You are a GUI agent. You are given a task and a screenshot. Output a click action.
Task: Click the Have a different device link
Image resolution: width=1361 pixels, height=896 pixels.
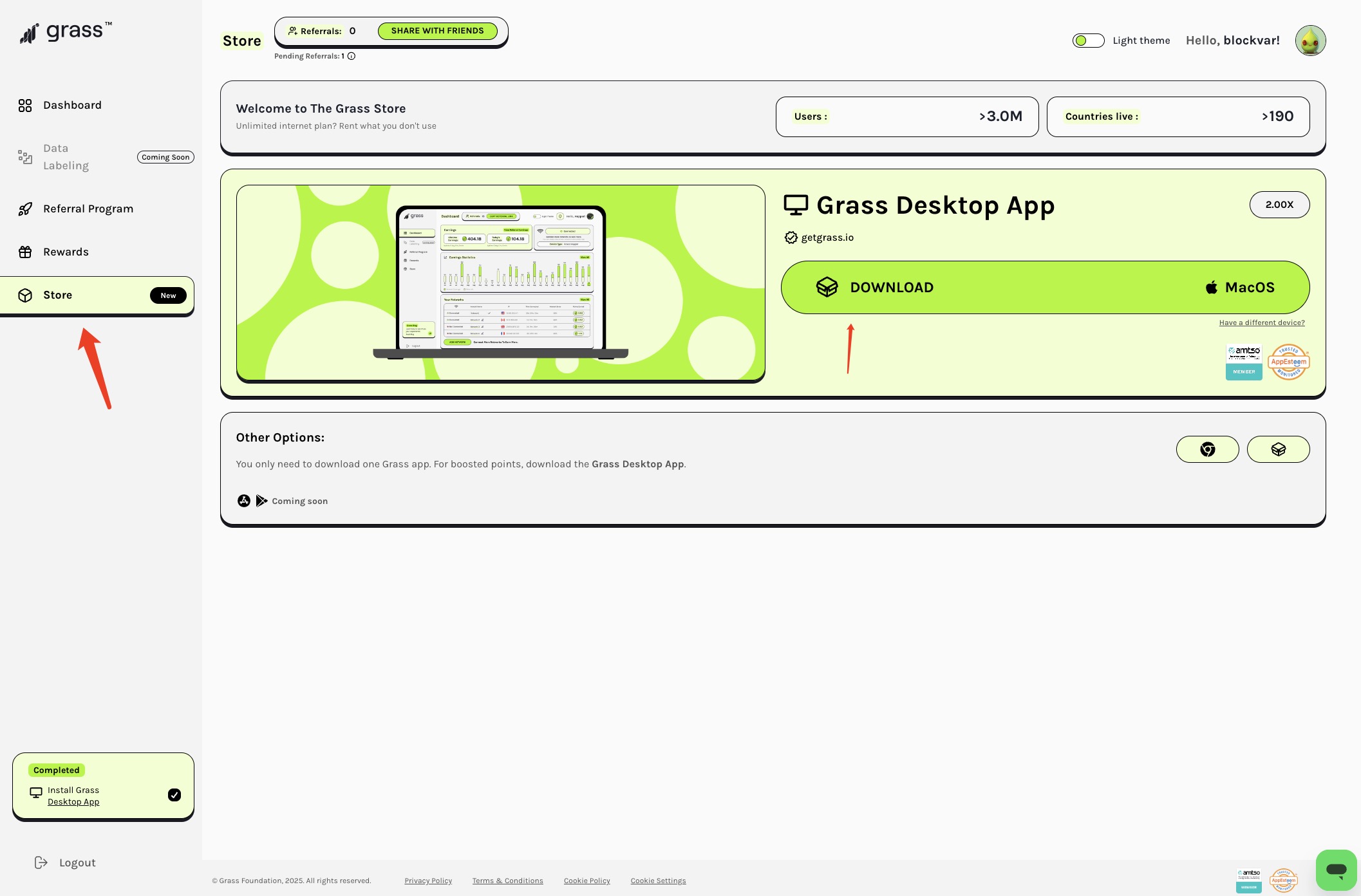pyautogui.click(x=1262, y=322)
